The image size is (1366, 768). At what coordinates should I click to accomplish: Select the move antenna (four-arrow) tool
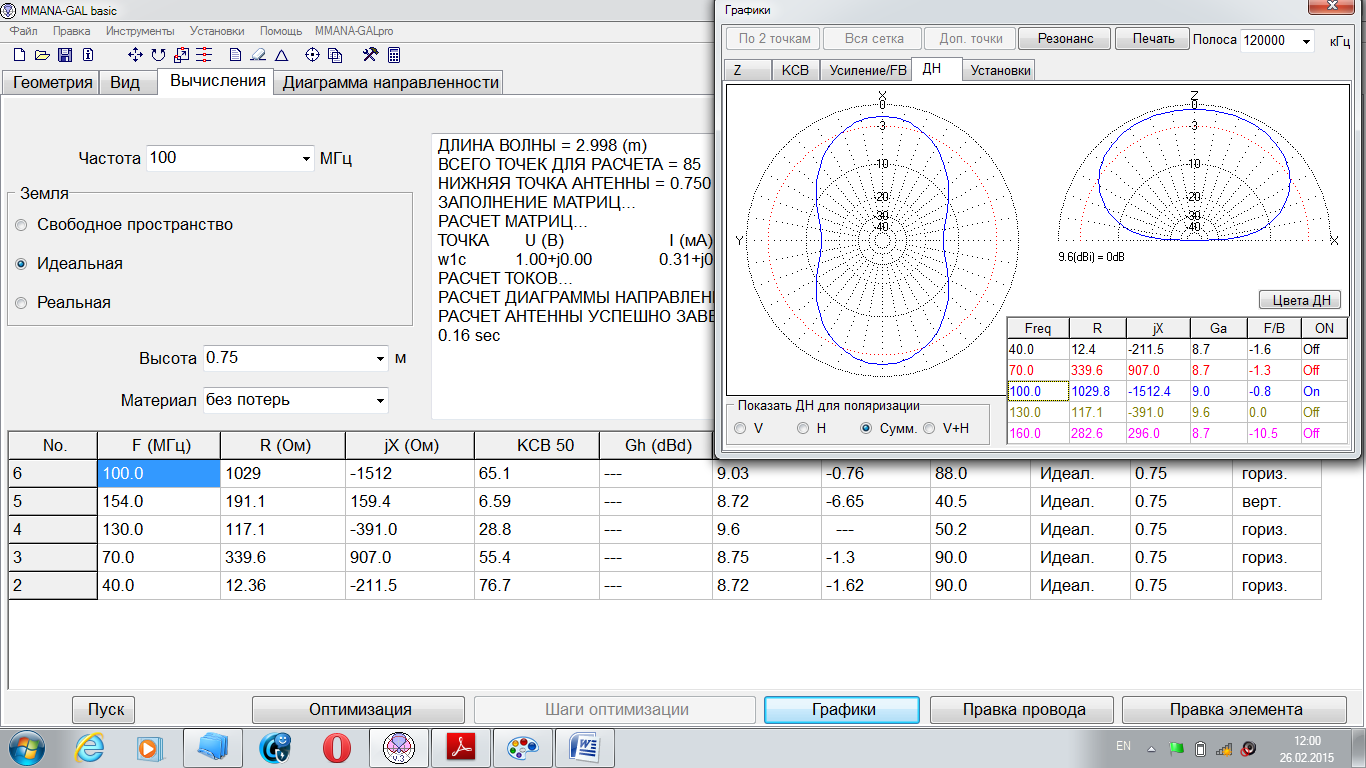click(x=137, y=55)
